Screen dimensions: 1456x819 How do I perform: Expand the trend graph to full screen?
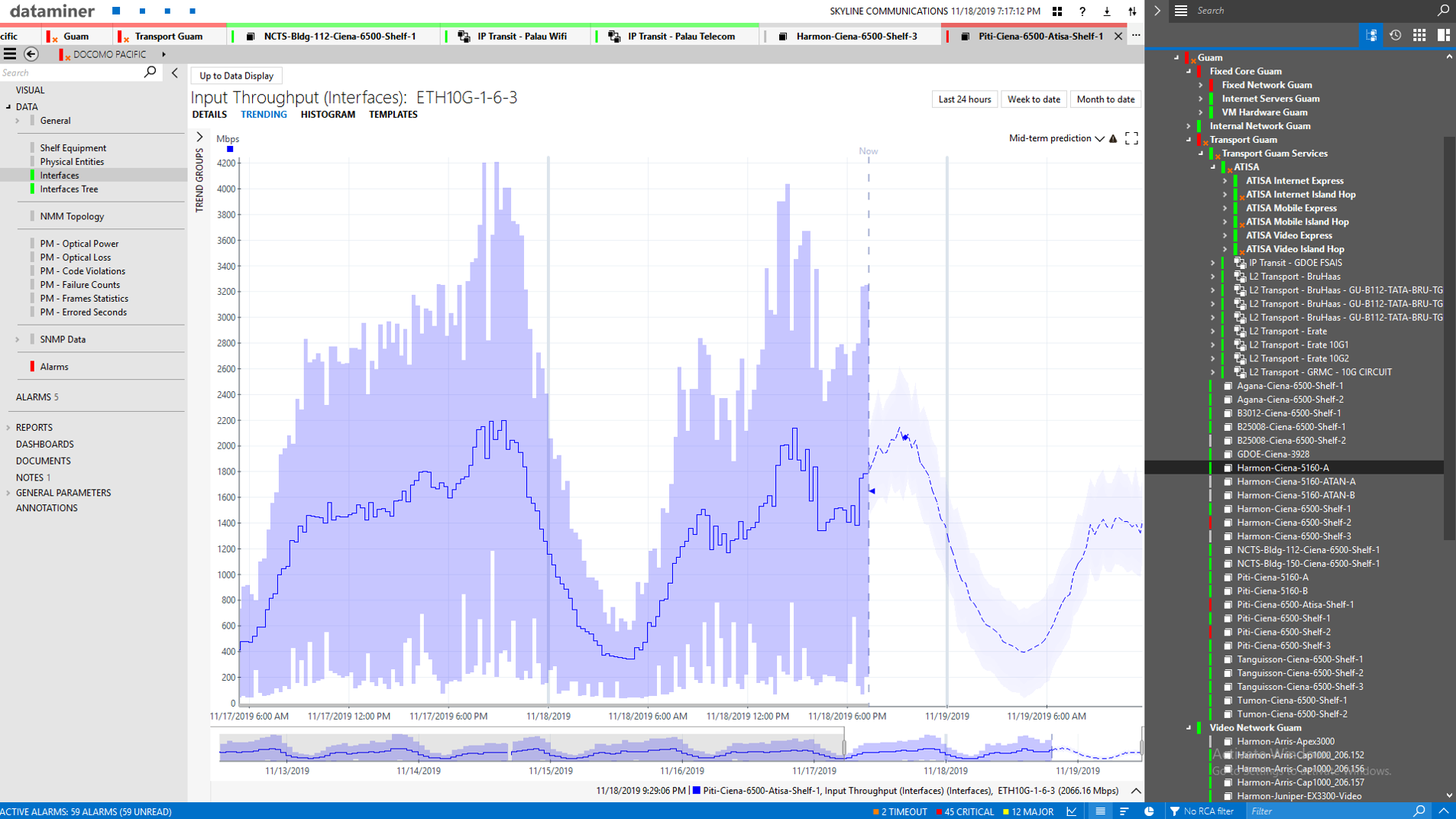[x=1131, y=138]
